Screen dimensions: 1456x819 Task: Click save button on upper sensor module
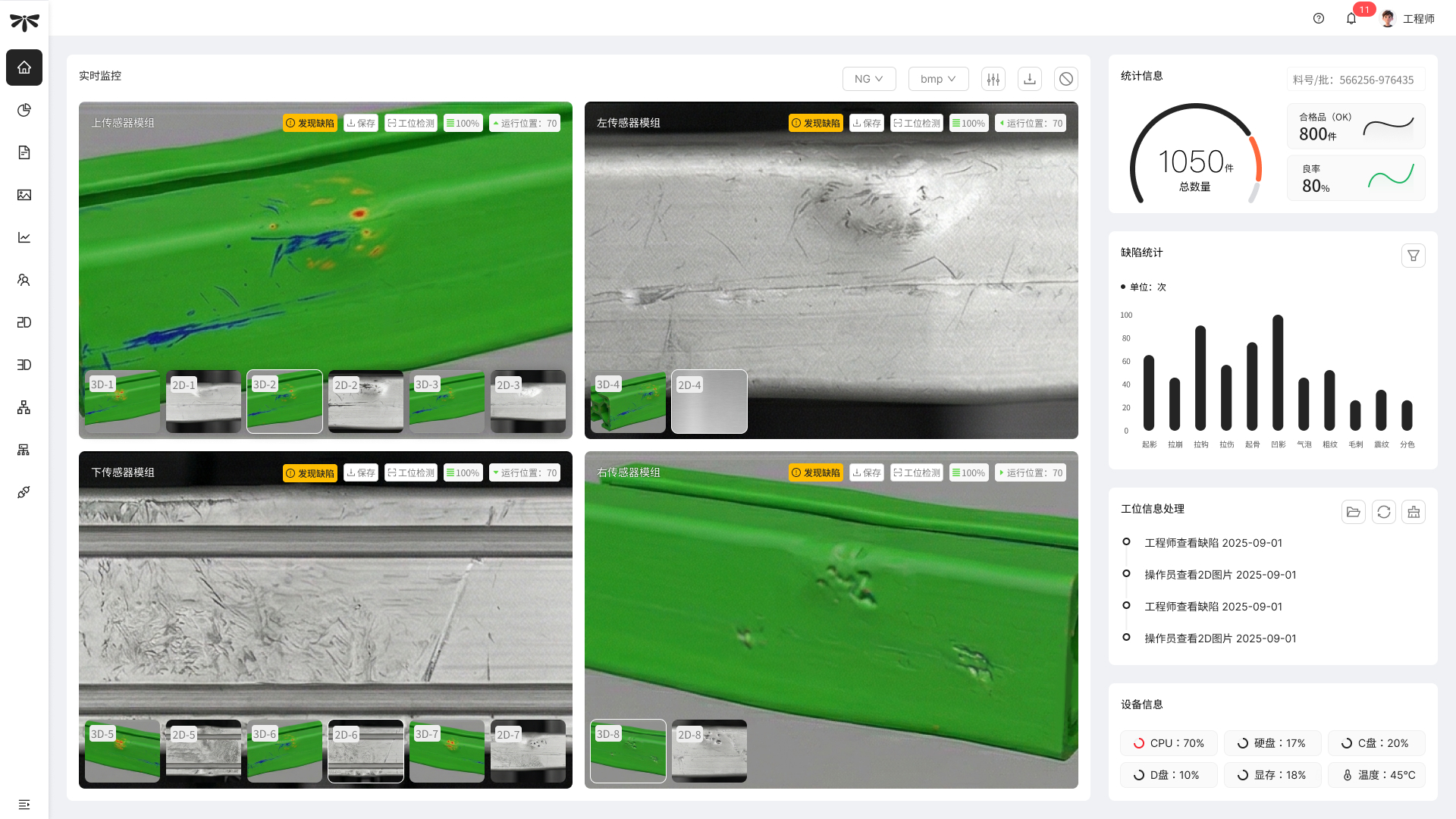361,123
